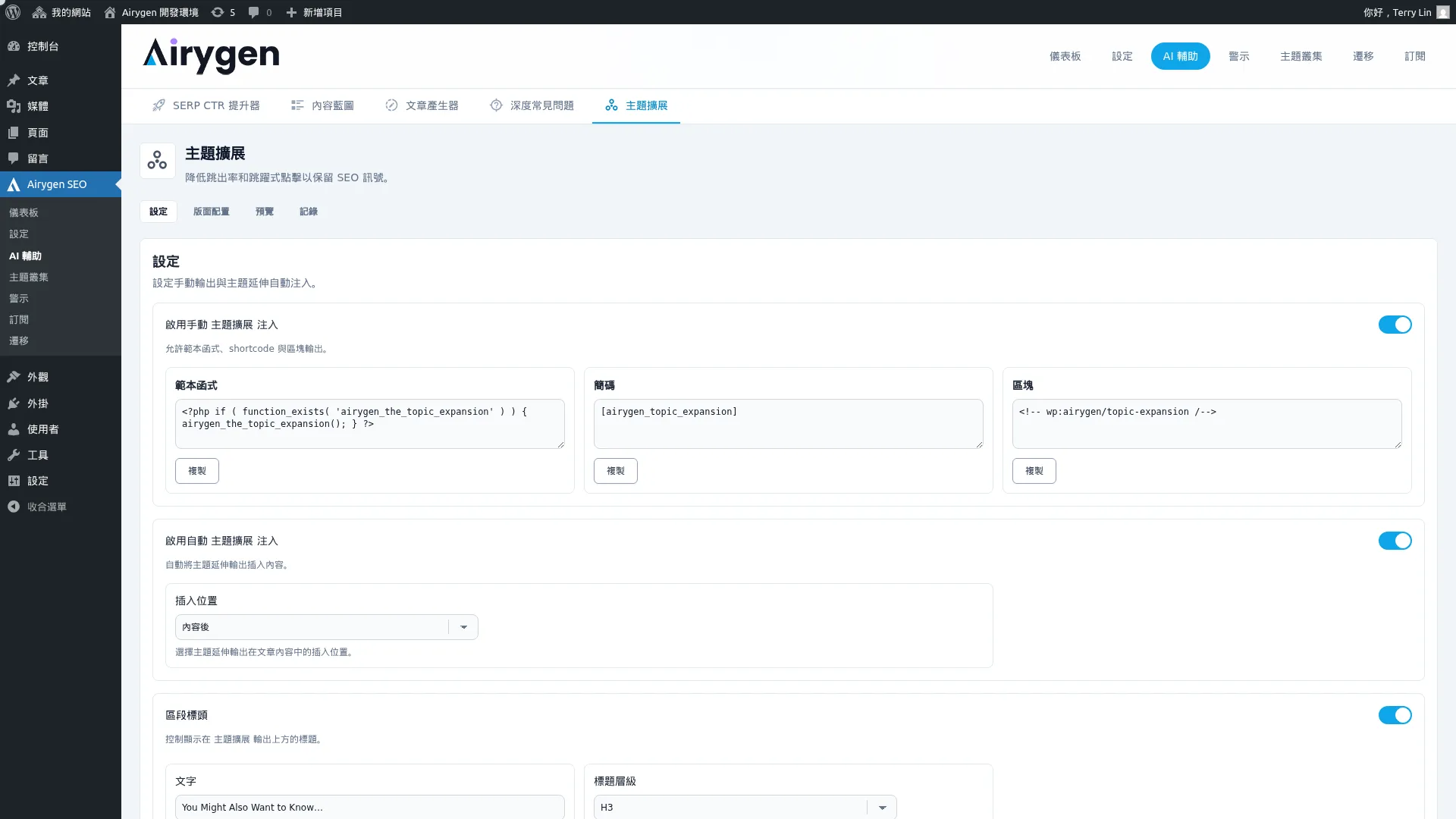1456x819 pixels.
Task: Collapse menu via 收合選單 arrow icon
Action: tap(14, 507)
